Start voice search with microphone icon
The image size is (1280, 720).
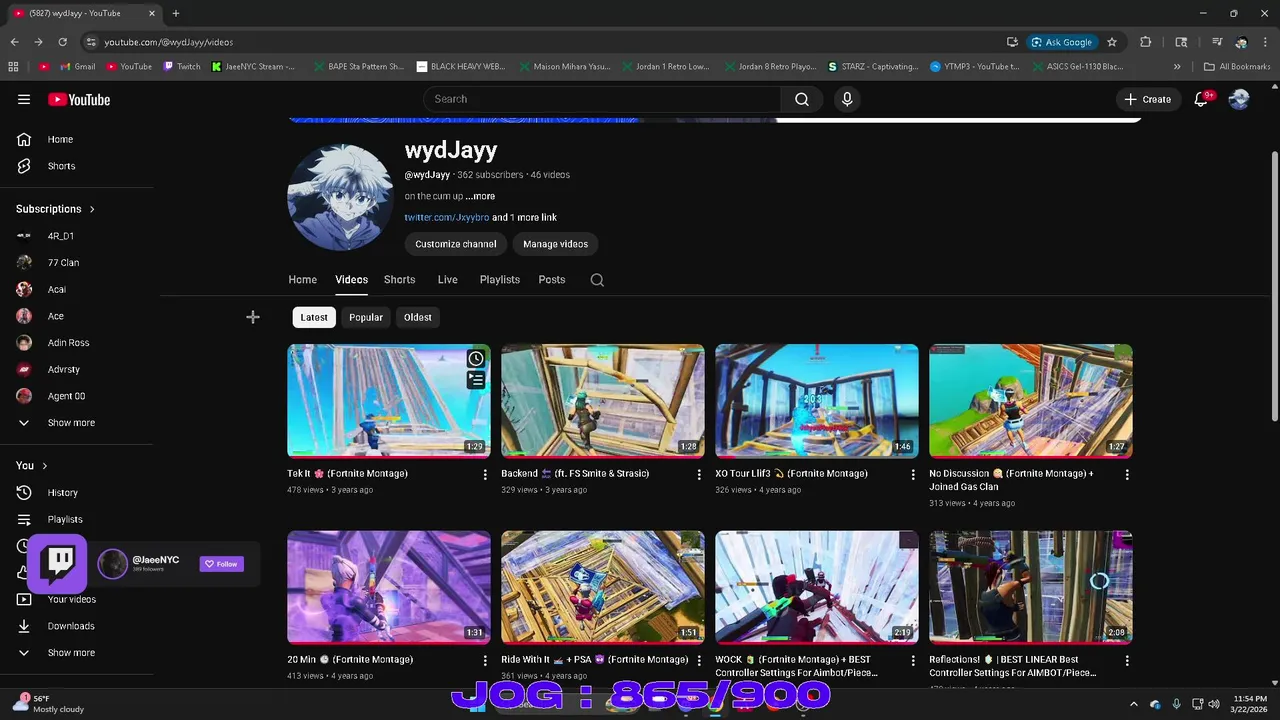(x=847, y=99)
